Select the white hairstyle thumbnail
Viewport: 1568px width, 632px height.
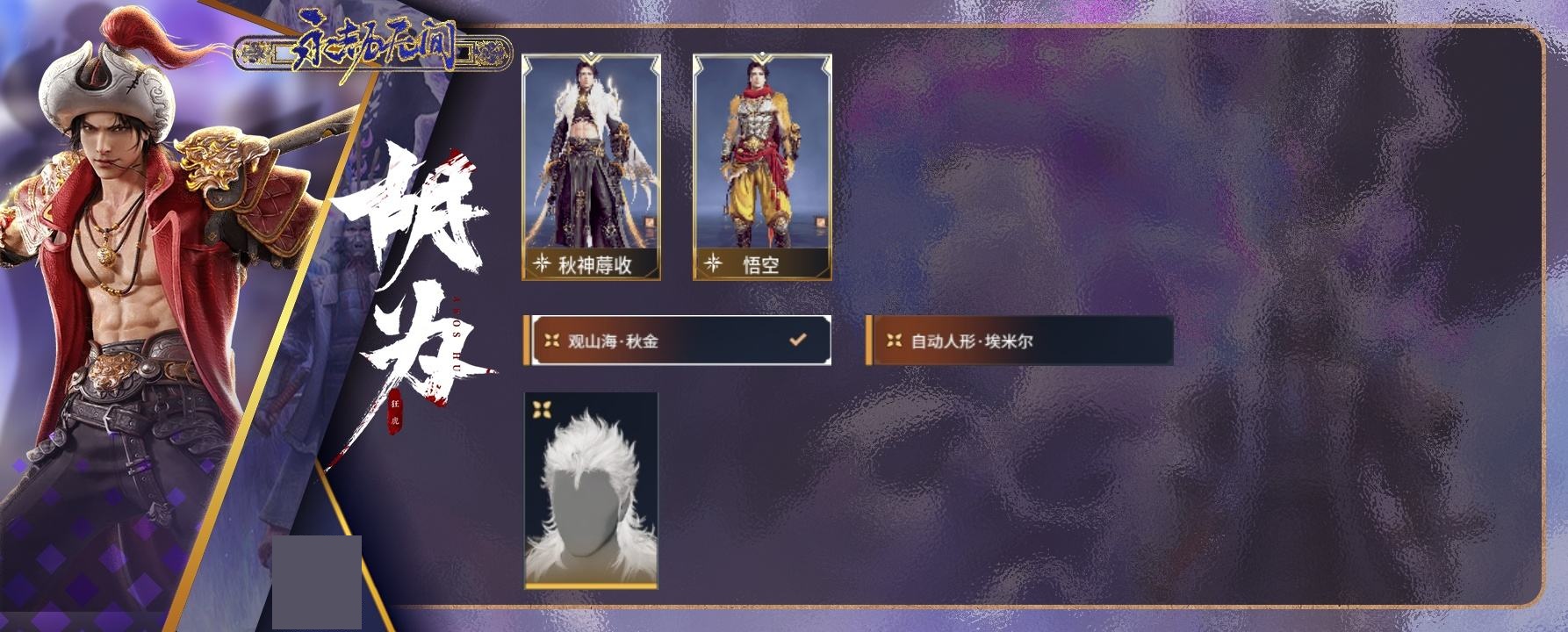coord(591,491)
